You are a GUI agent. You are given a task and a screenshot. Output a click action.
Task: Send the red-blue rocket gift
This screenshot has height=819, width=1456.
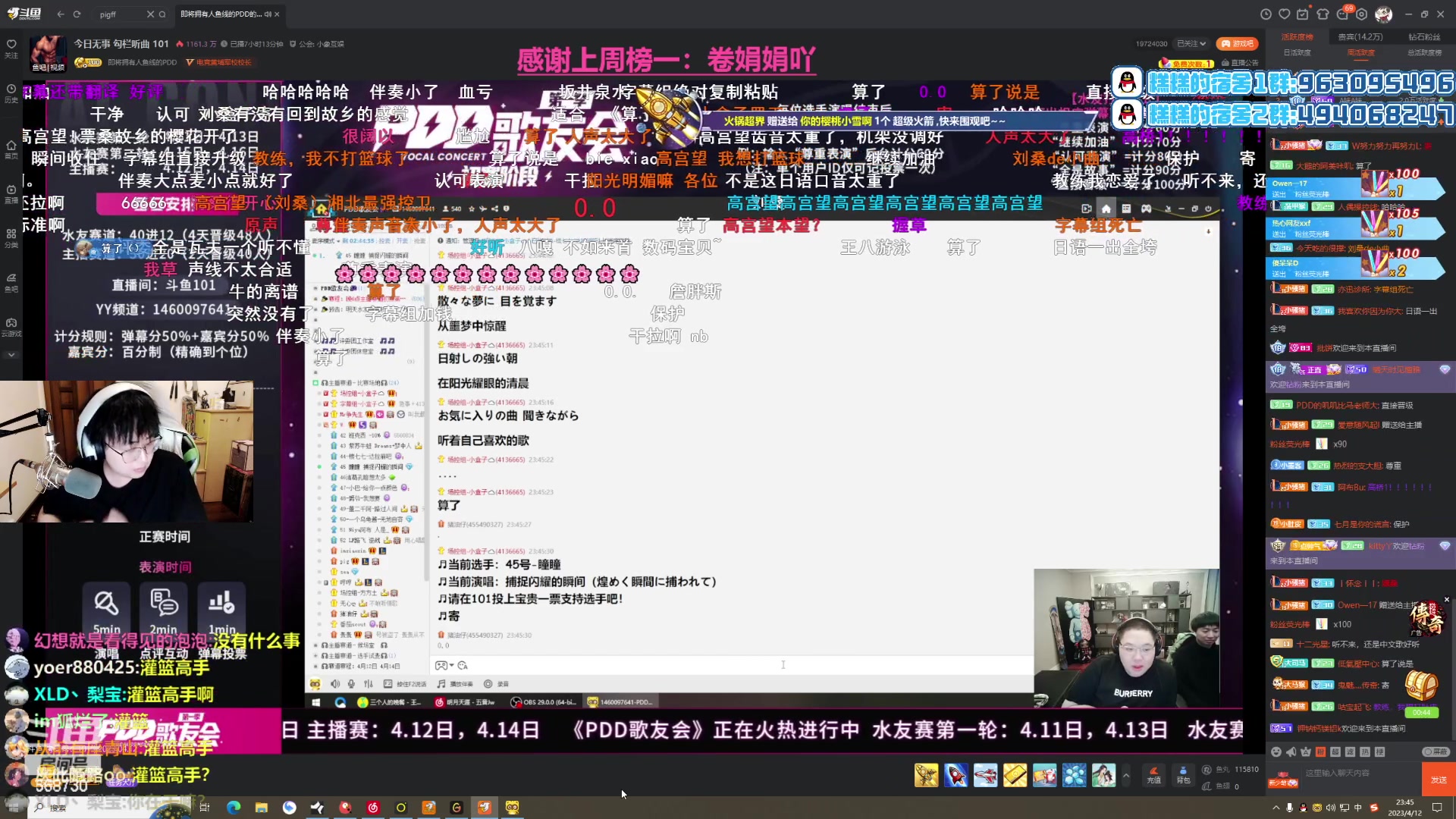(x=955, y=775)
